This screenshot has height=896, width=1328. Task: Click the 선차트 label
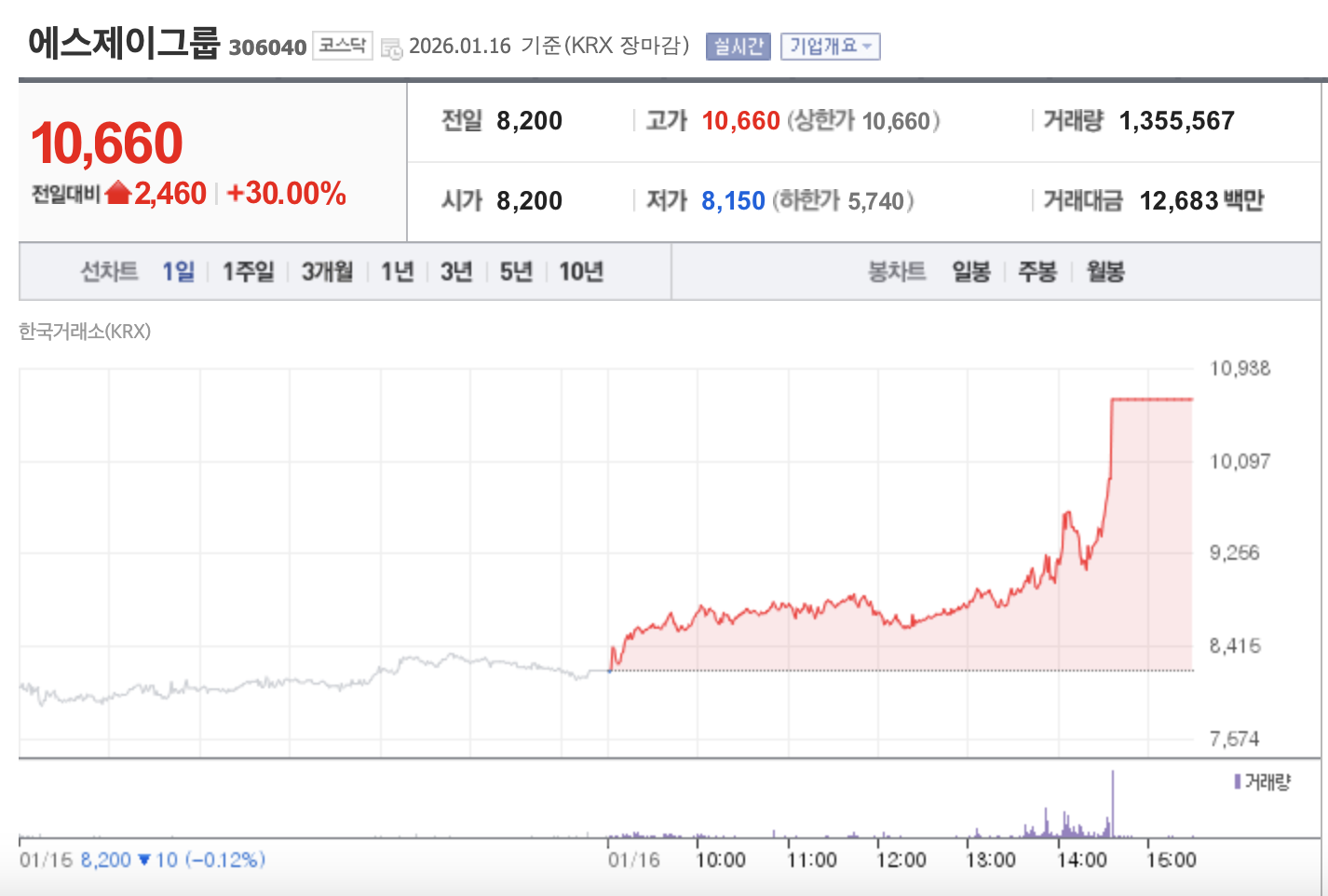110,271
